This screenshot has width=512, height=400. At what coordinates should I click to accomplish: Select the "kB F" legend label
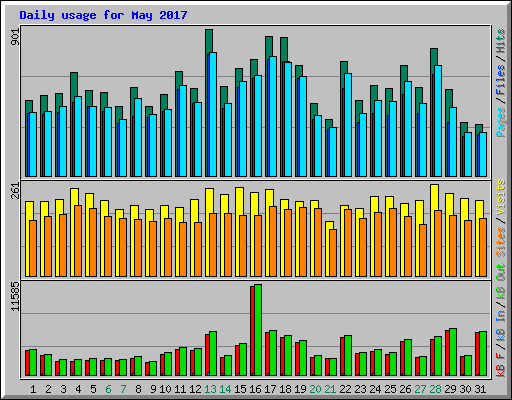(501, 364)
